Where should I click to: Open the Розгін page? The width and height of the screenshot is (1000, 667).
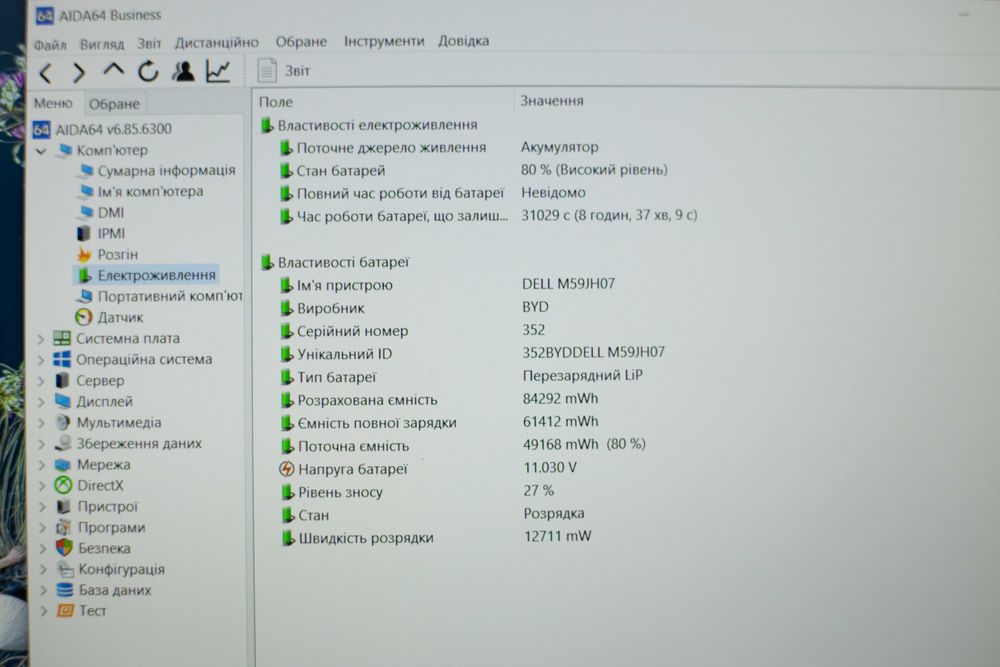[118, 254]
